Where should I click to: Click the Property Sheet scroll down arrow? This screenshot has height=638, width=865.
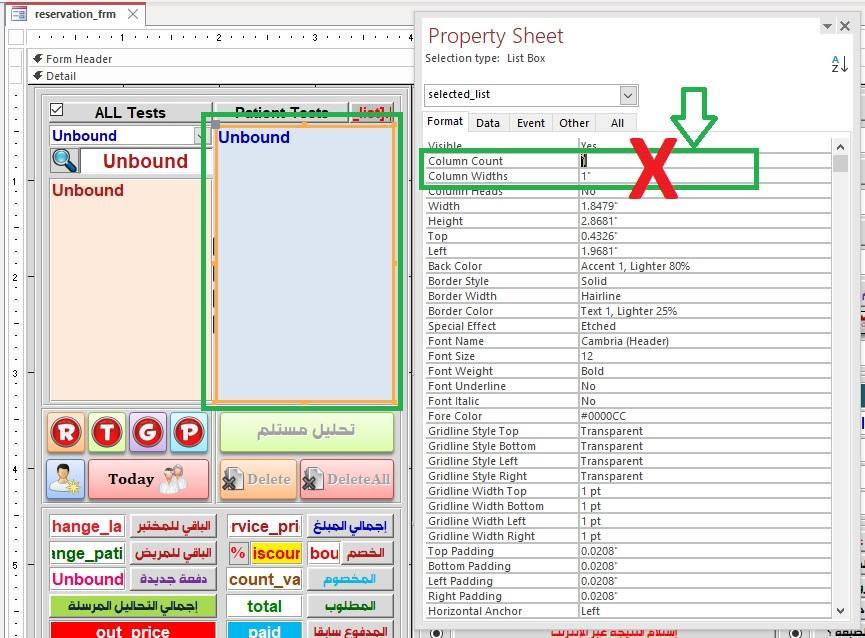coord(840,610)
